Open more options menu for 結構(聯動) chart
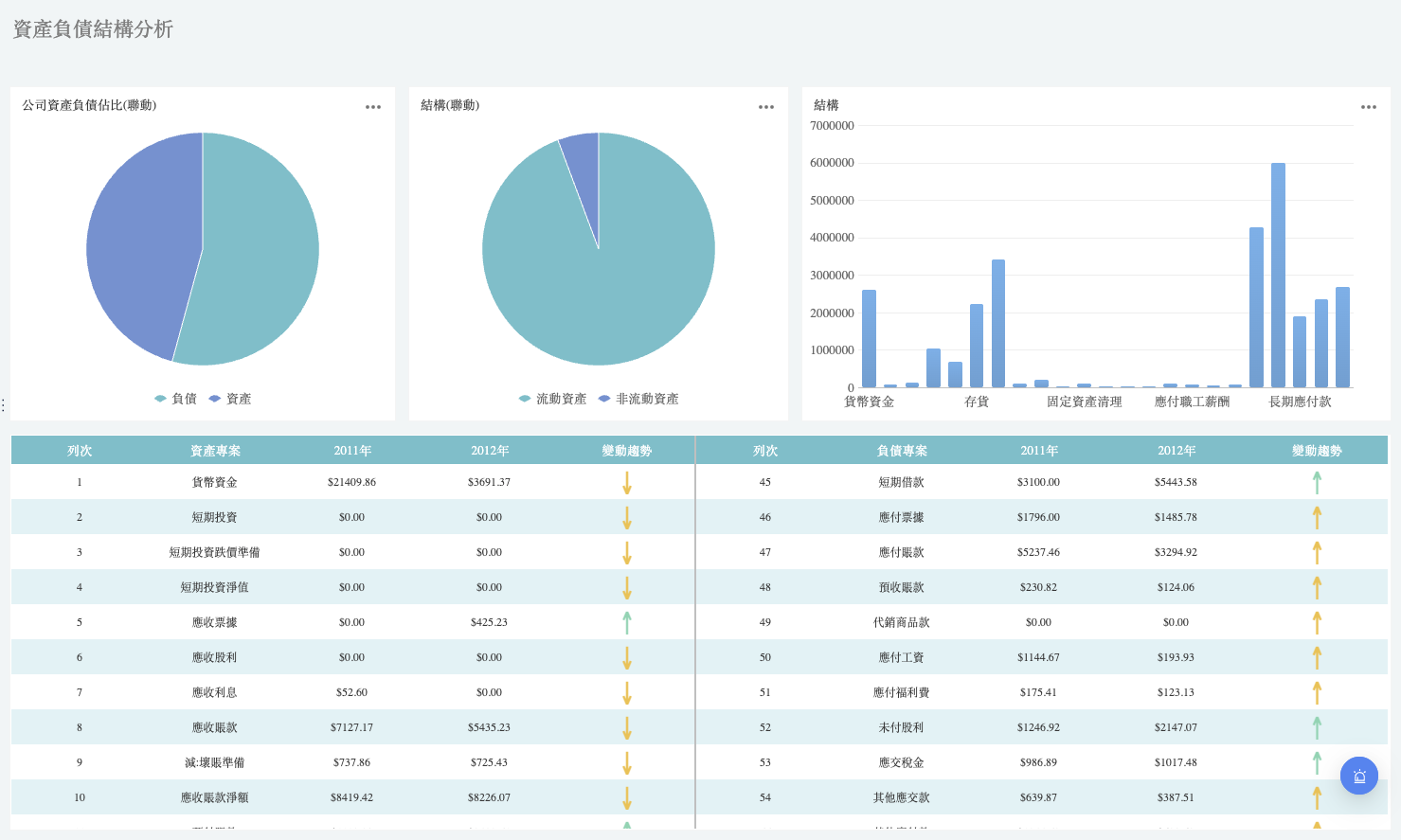 tap(766, 107)
